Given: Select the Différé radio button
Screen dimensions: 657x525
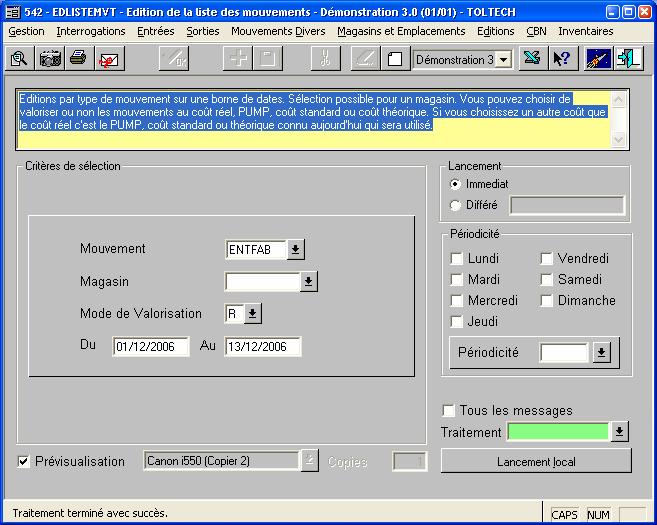Looking at the screenshot, I should pos(456,205).
